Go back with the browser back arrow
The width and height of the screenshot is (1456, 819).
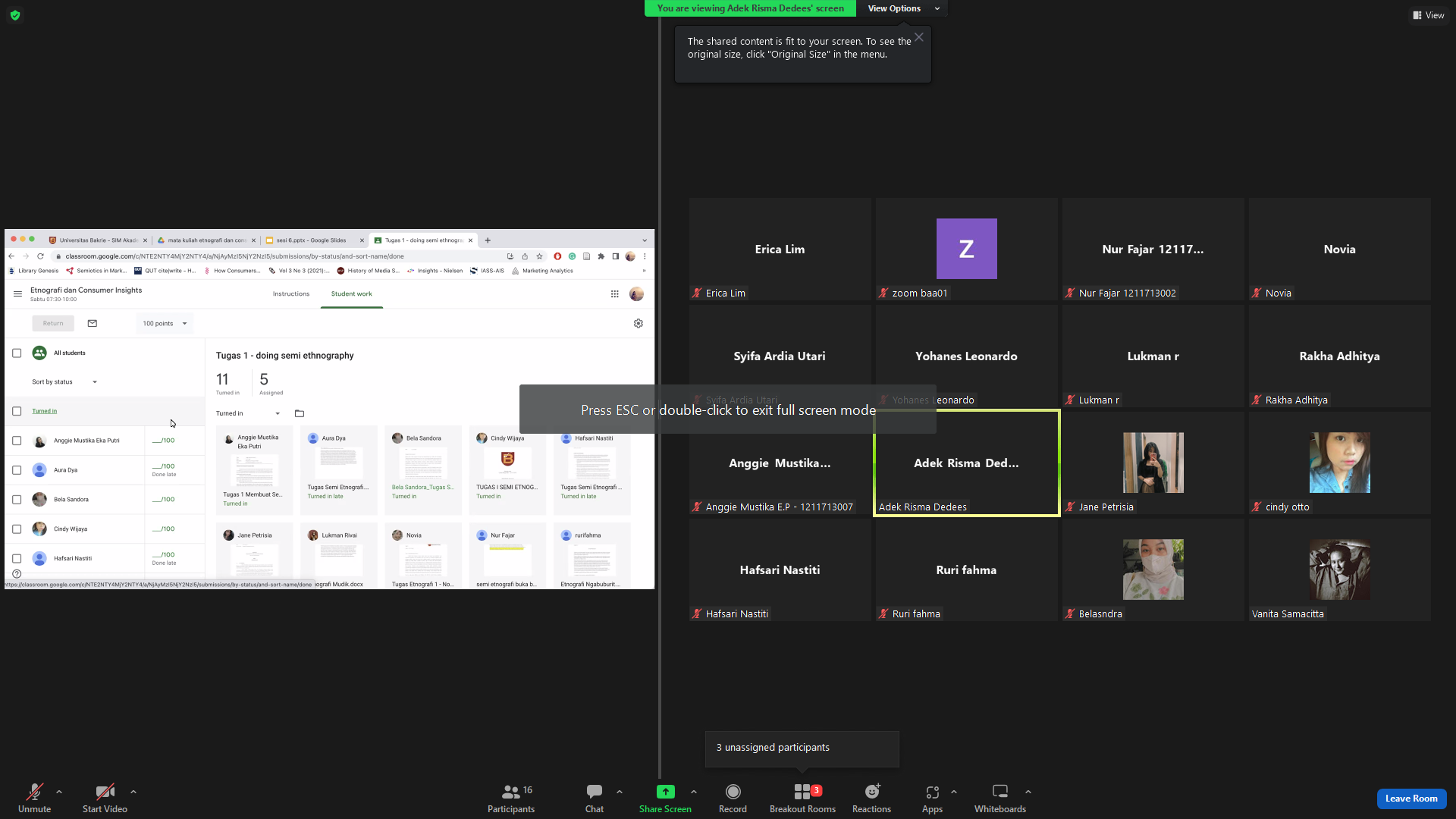click(x=11, y=256)
